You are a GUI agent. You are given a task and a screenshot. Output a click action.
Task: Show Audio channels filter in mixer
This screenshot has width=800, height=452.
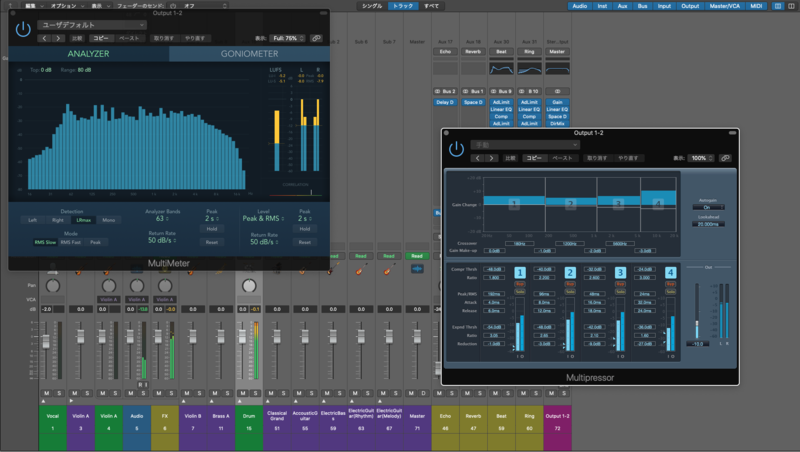pos(579,6)
